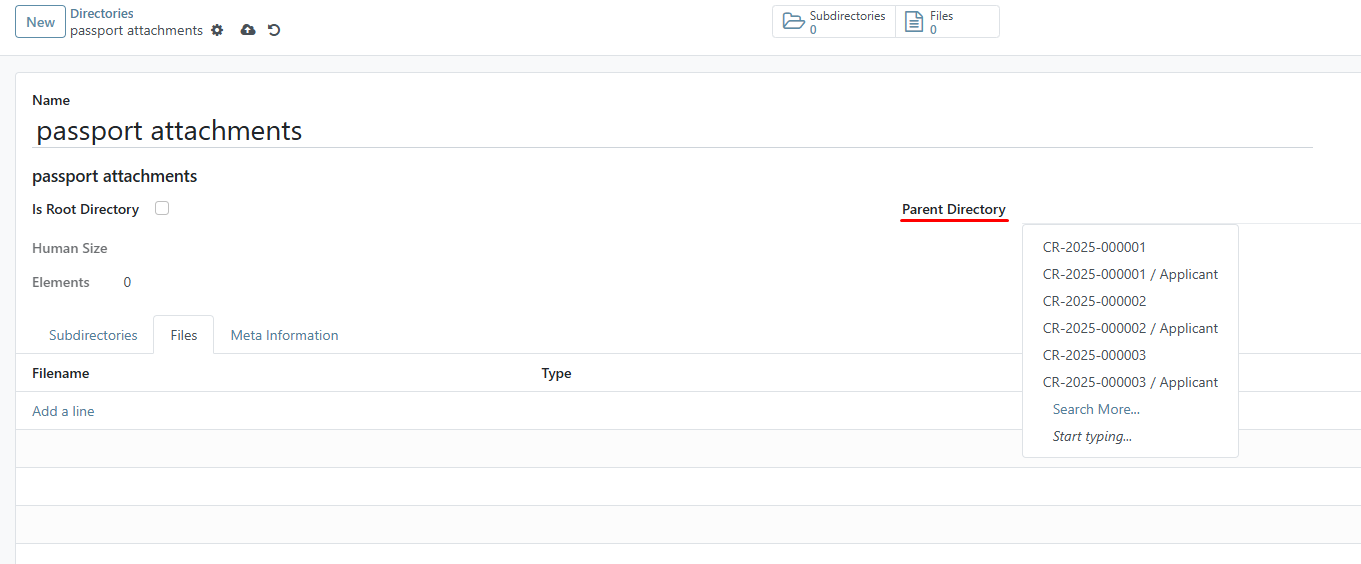Open the Meta Information tab
Image resolution: width=1361 pixels, height=564 pixels.
pyautogui.click(x=285, y=335)
